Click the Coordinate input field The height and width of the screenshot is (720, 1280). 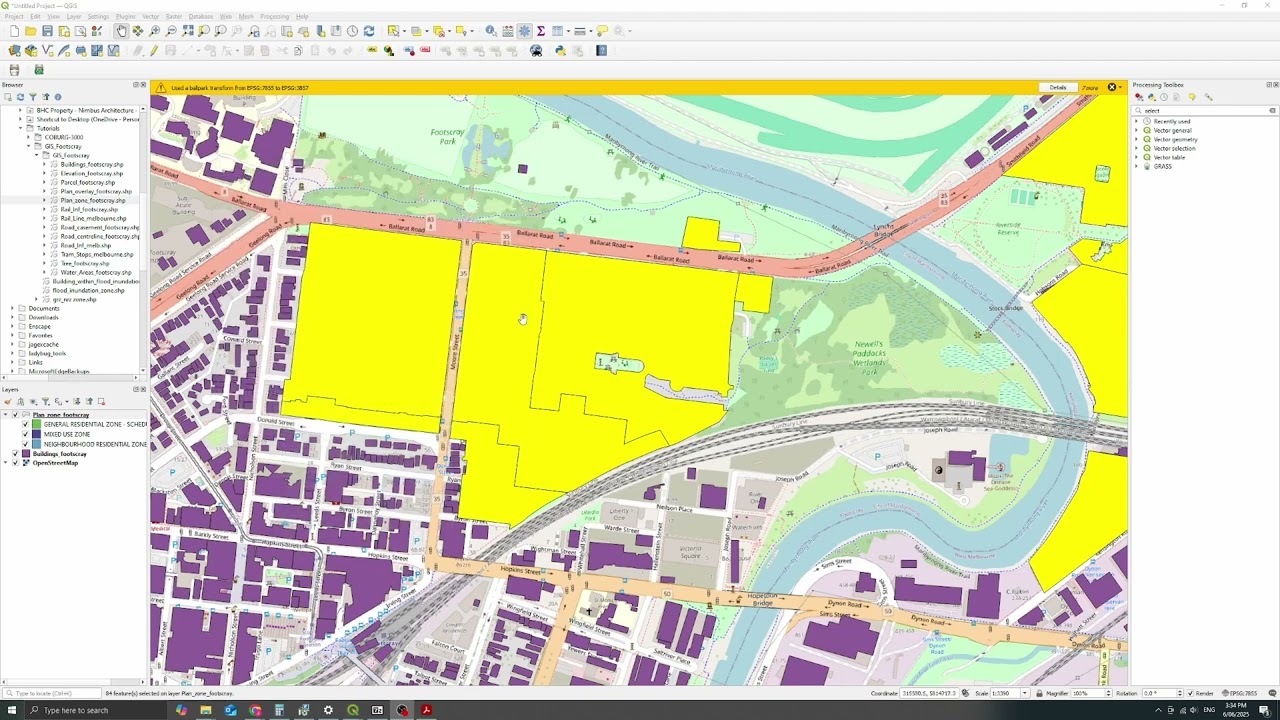point(929,693)
